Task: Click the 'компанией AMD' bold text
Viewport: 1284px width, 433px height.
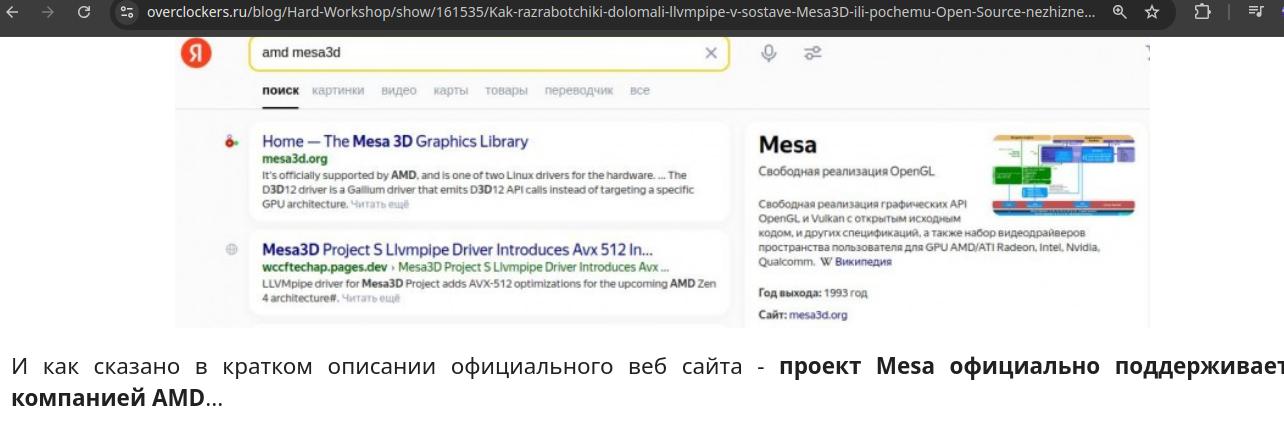Action: (x=108, y=398)
